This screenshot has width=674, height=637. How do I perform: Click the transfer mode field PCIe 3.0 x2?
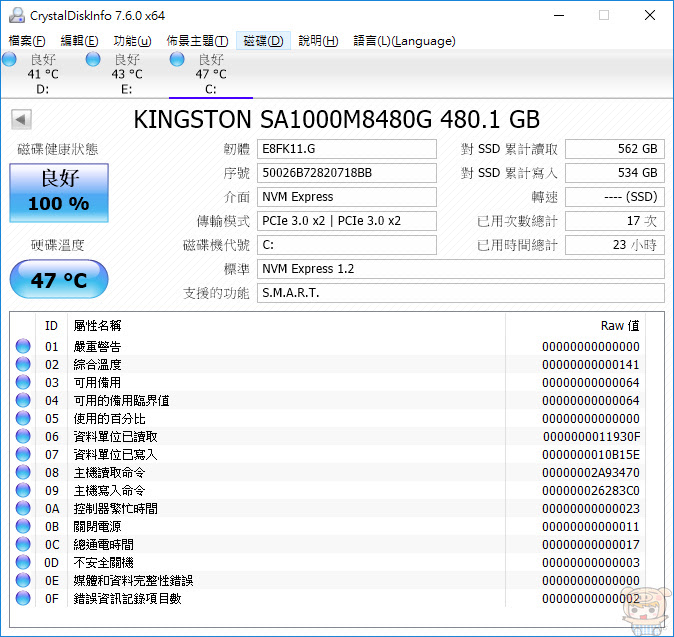(347, 221)
